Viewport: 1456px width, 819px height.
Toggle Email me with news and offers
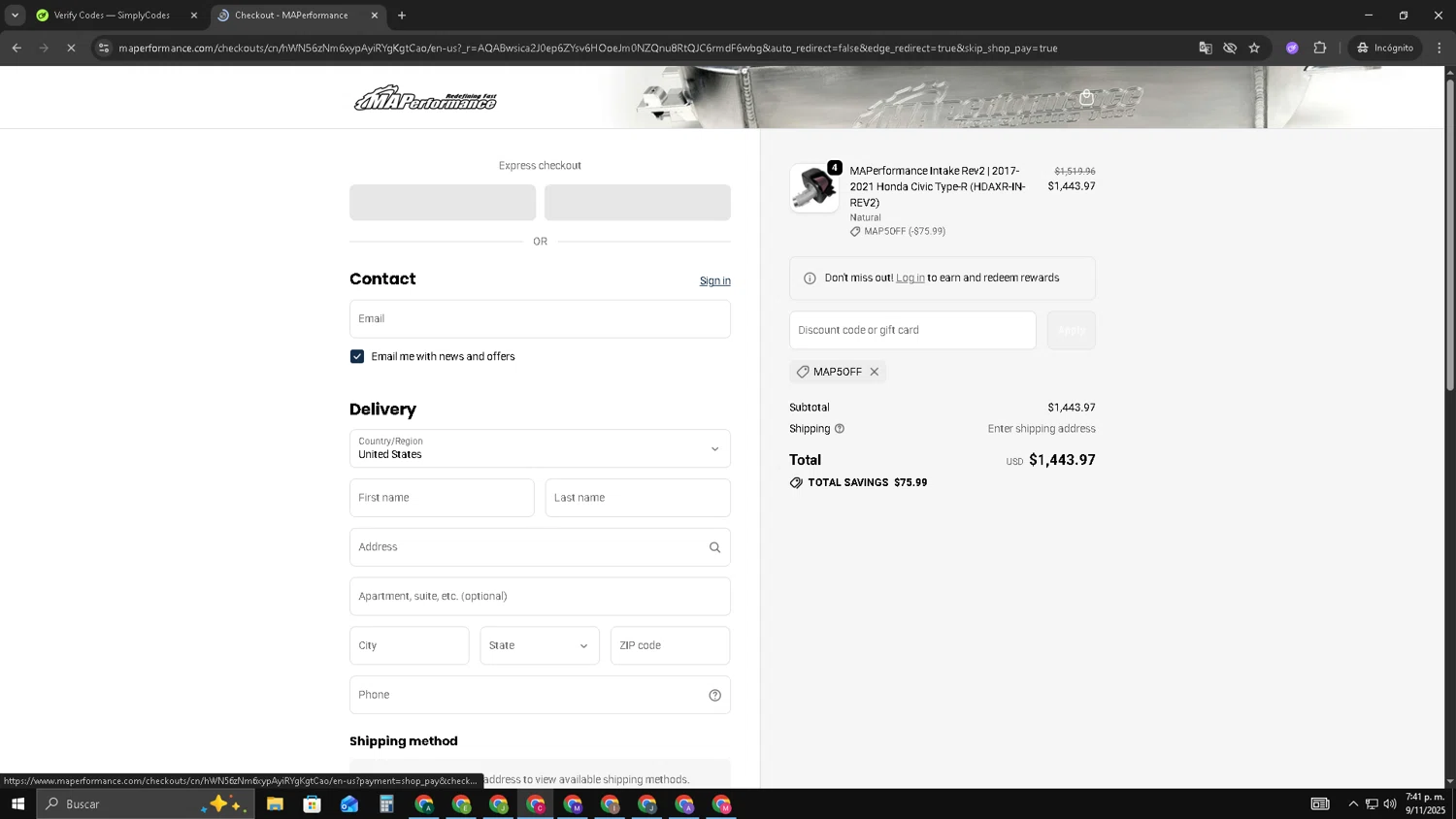357,356
